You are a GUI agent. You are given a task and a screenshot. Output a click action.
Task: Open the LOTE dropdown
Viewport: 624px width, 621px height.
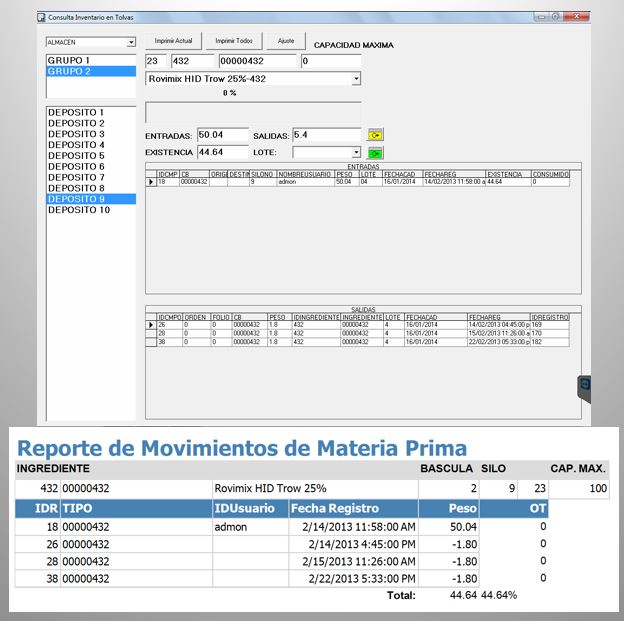tap(356, 152)
